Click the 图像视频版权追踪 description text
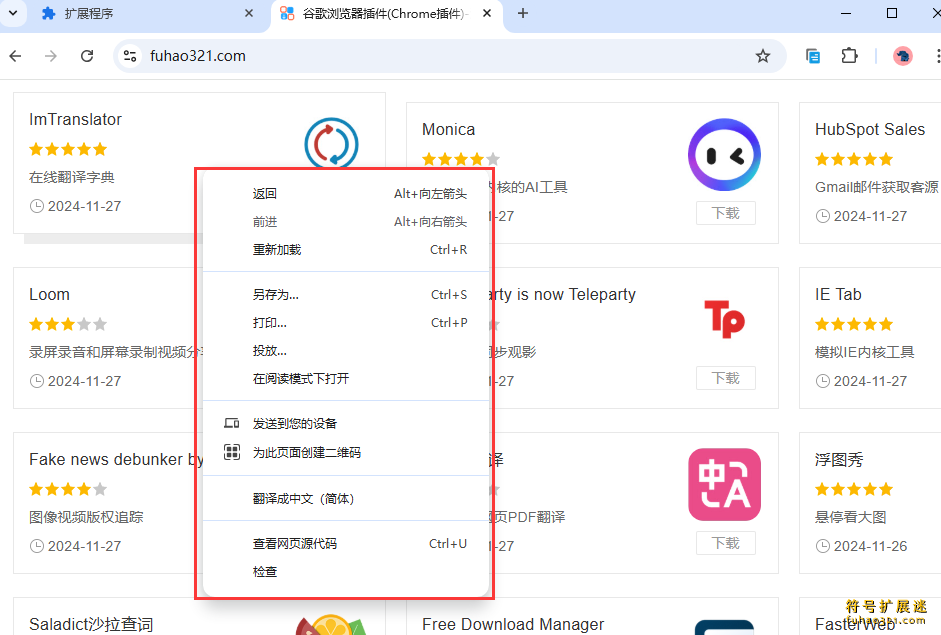The width and height of the screenshot is (941, 635). [x=86, y=517]
